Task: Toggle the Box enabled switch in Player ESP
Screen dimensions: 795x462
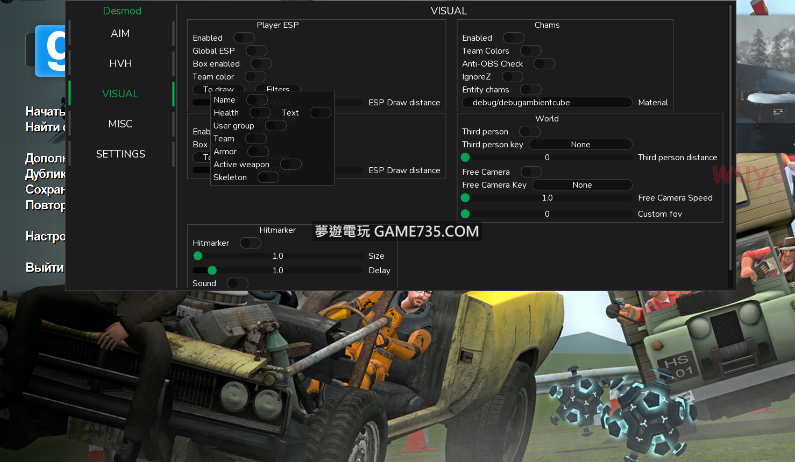Action: [x=261, y=64]
